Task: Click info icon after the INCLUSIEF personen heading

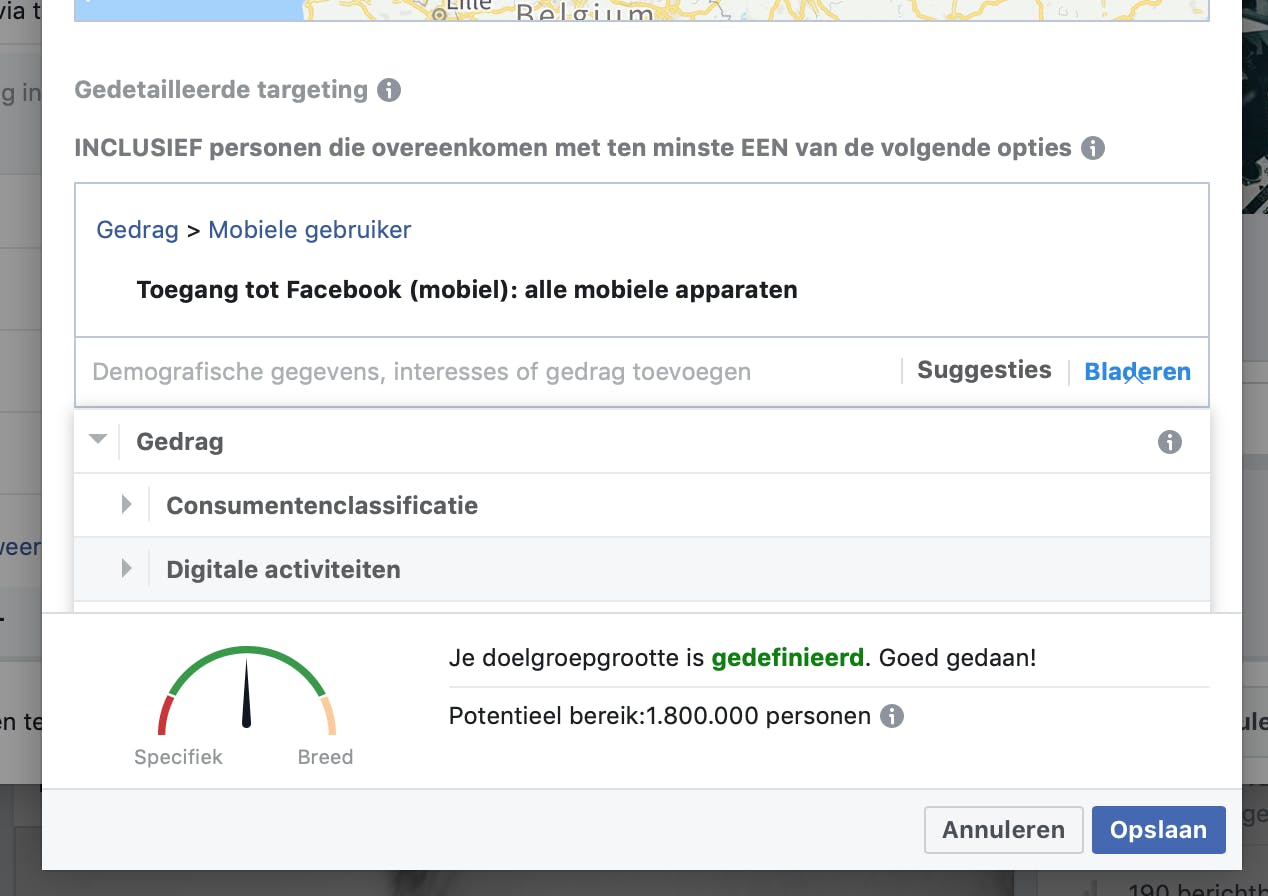Action: click(x=1093, y=149)
